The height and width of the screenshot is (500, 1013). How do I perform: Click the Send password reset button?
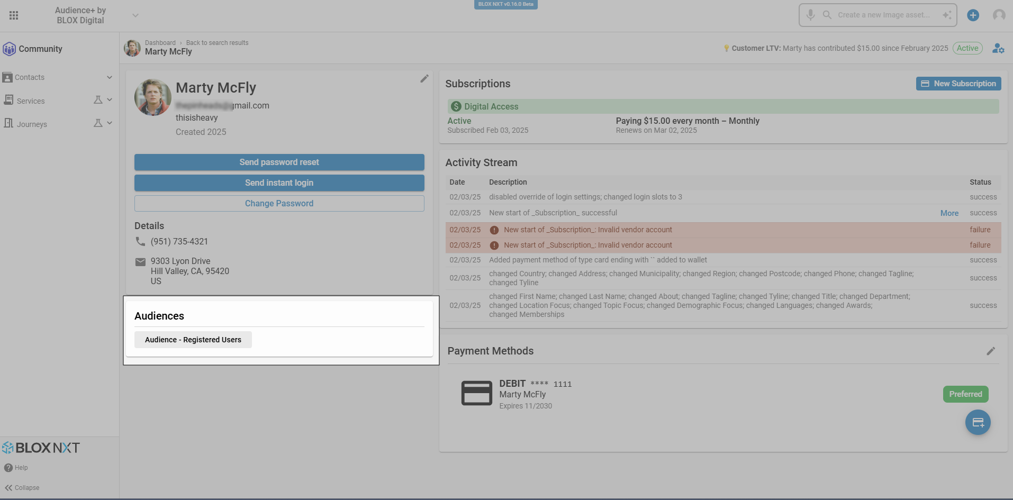(279, 162)
